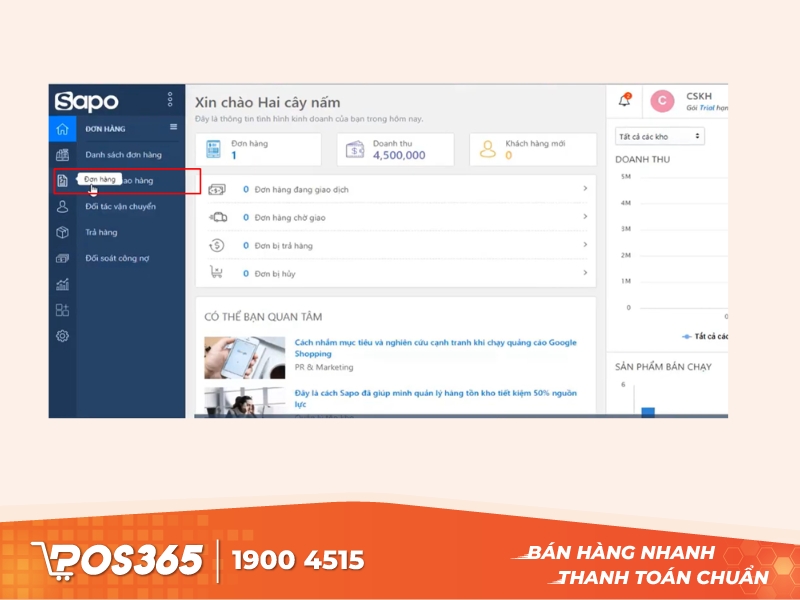The width and height of the screenshot is (800, 600).
Task: Select the Home icon in the sidebar
Action: point(64,128)
